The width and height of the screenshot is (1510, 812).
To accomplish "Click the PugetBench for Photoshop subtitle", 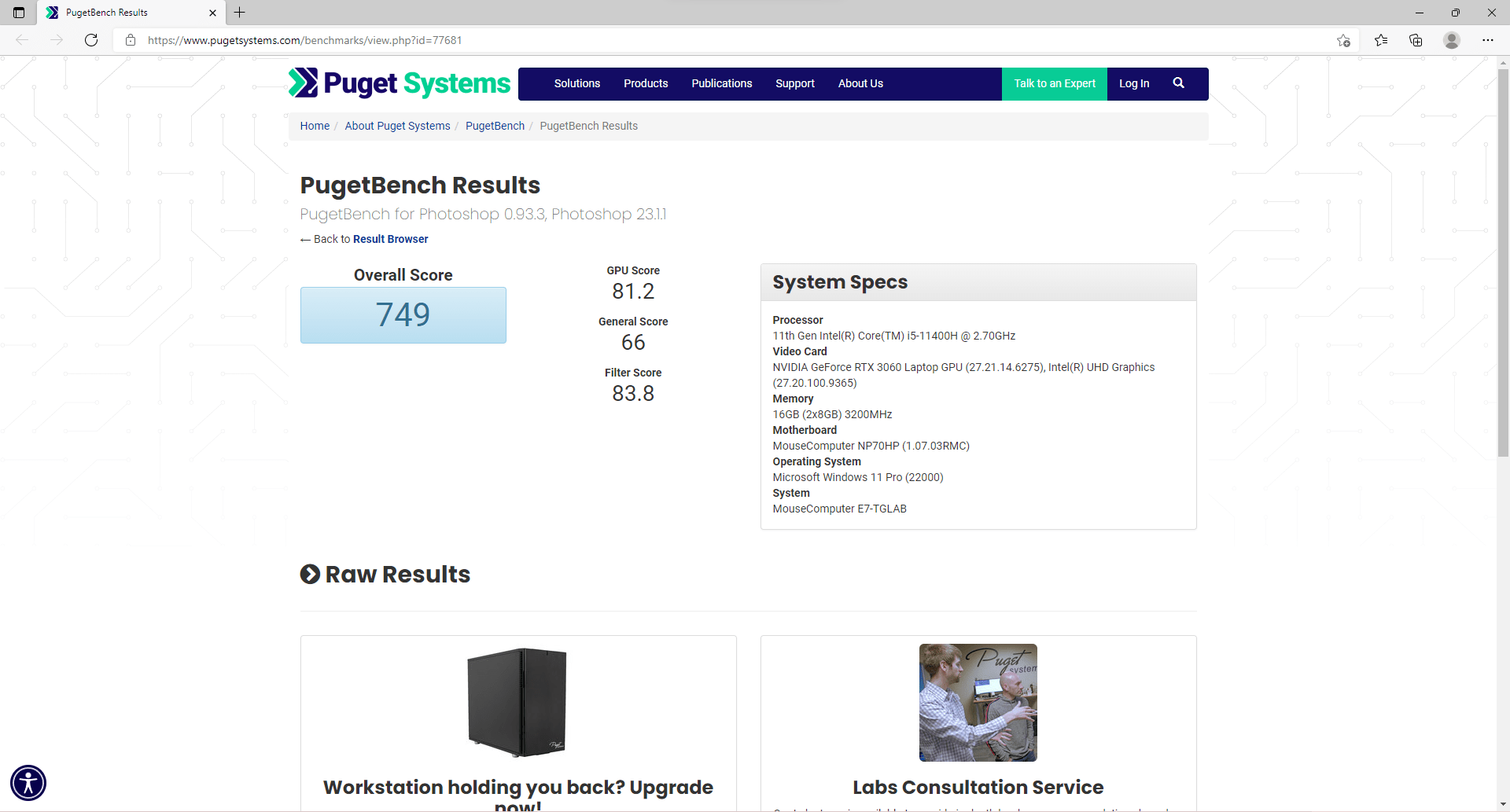I will click(483, 215).
